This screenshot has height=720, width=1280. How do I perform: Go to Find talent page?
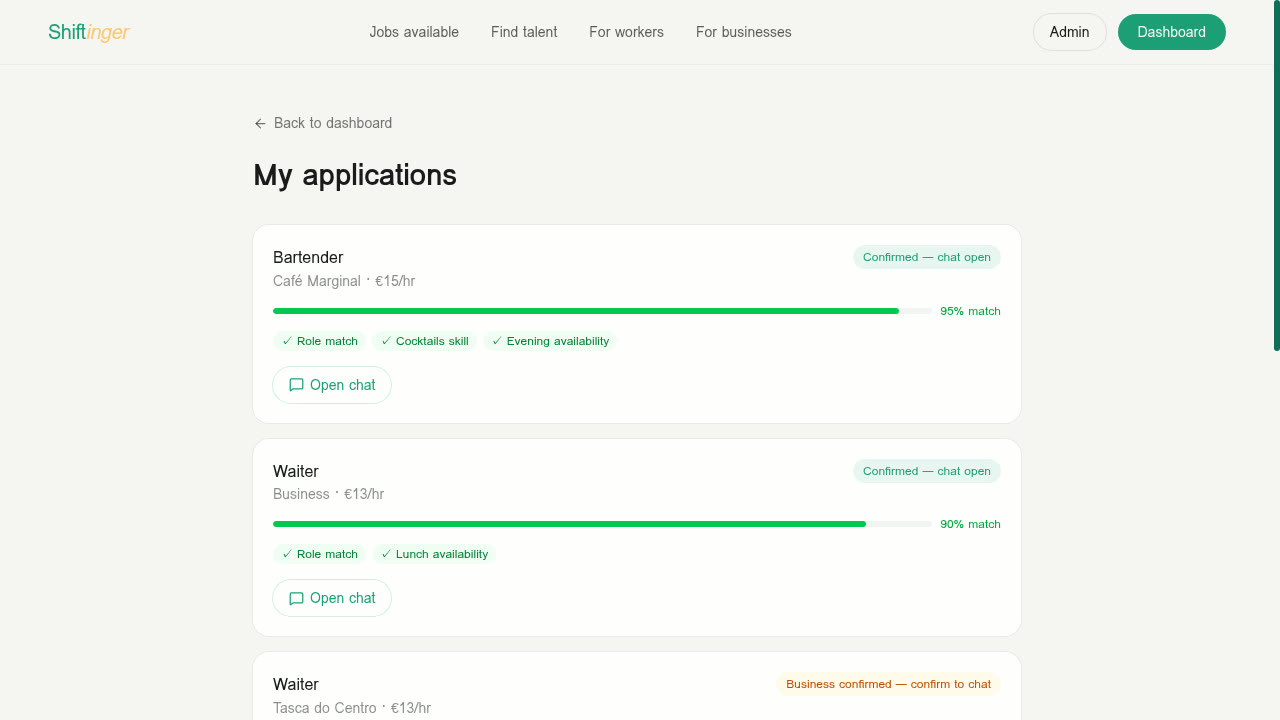[524, 32]
